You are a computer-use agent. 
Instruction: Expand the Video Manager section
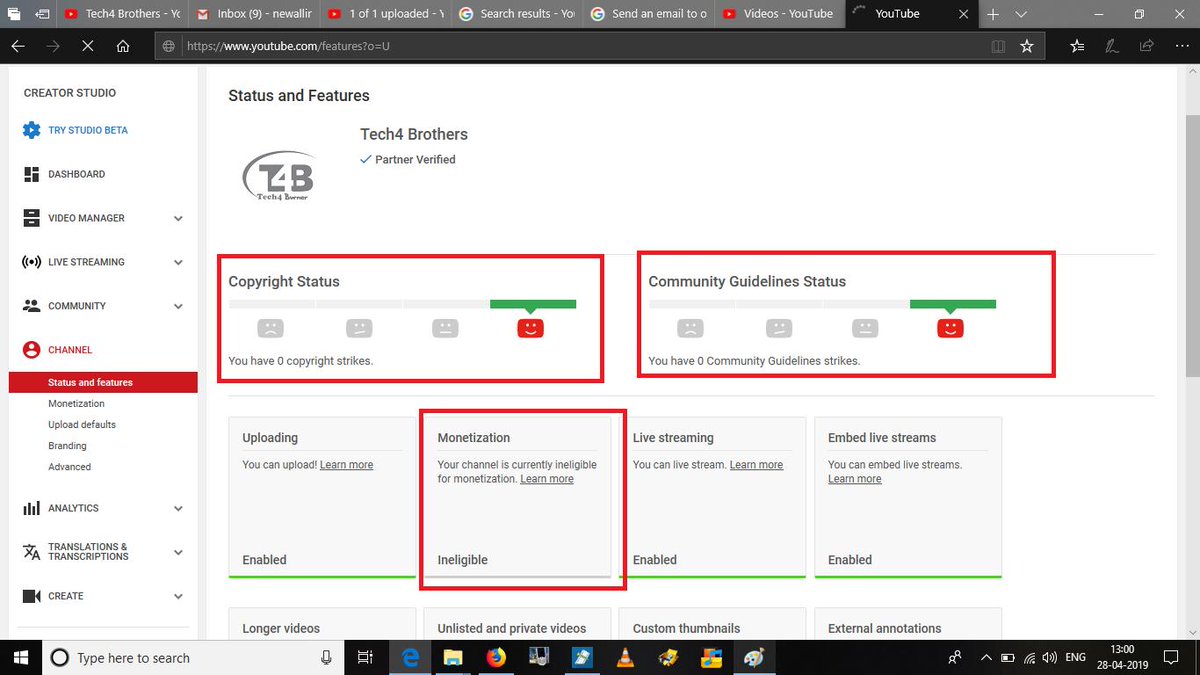178,218
